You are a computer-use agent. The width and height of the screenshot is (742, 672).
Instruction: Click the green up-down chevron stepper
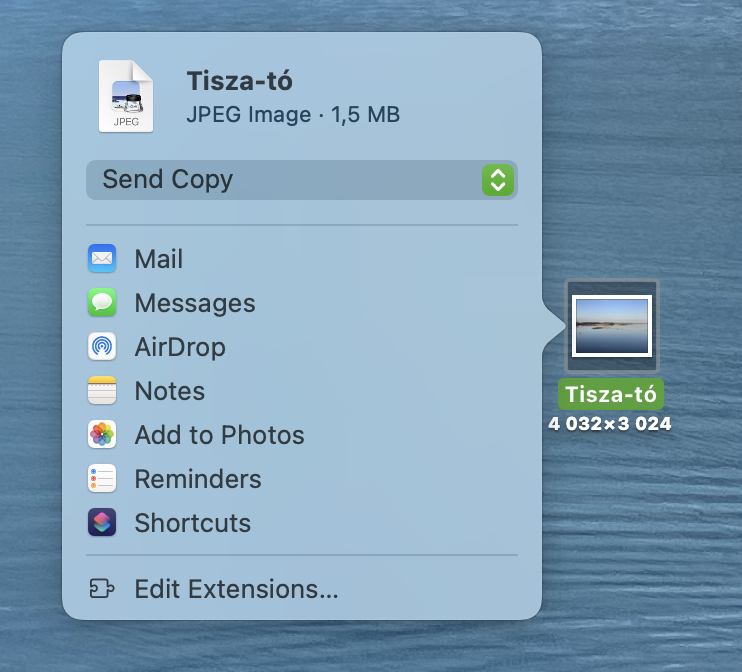tap(498, 180)
